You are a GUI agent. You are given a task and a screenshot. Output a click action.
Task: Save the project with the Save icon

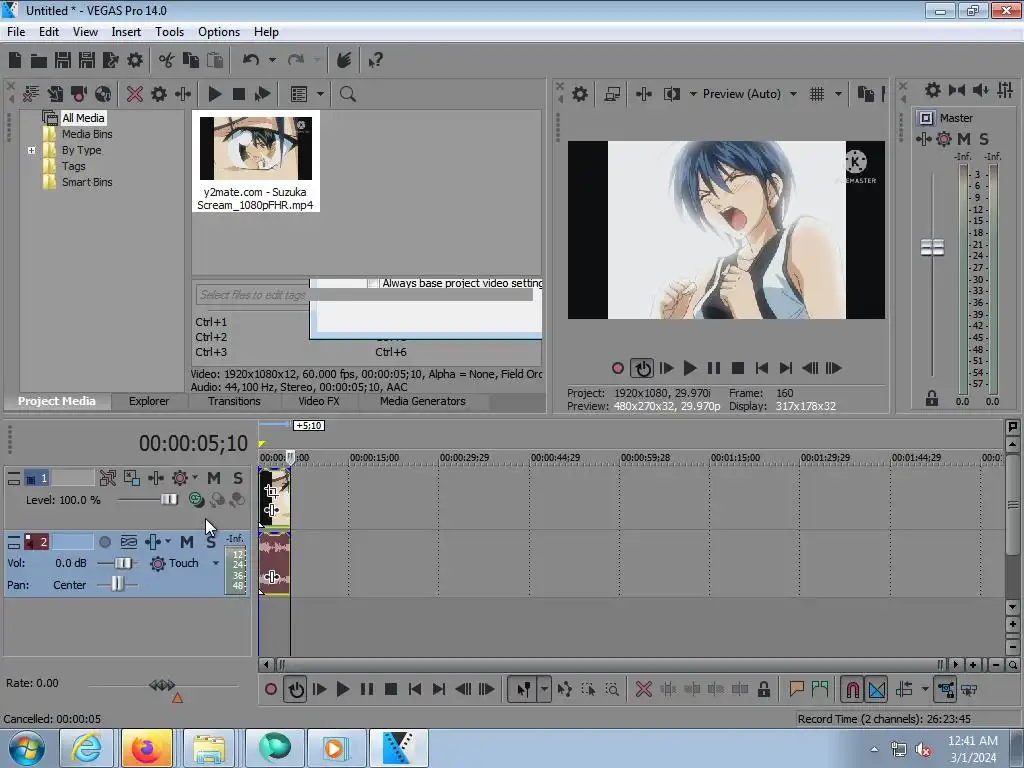pyautogui.click(x=63, y=61)
